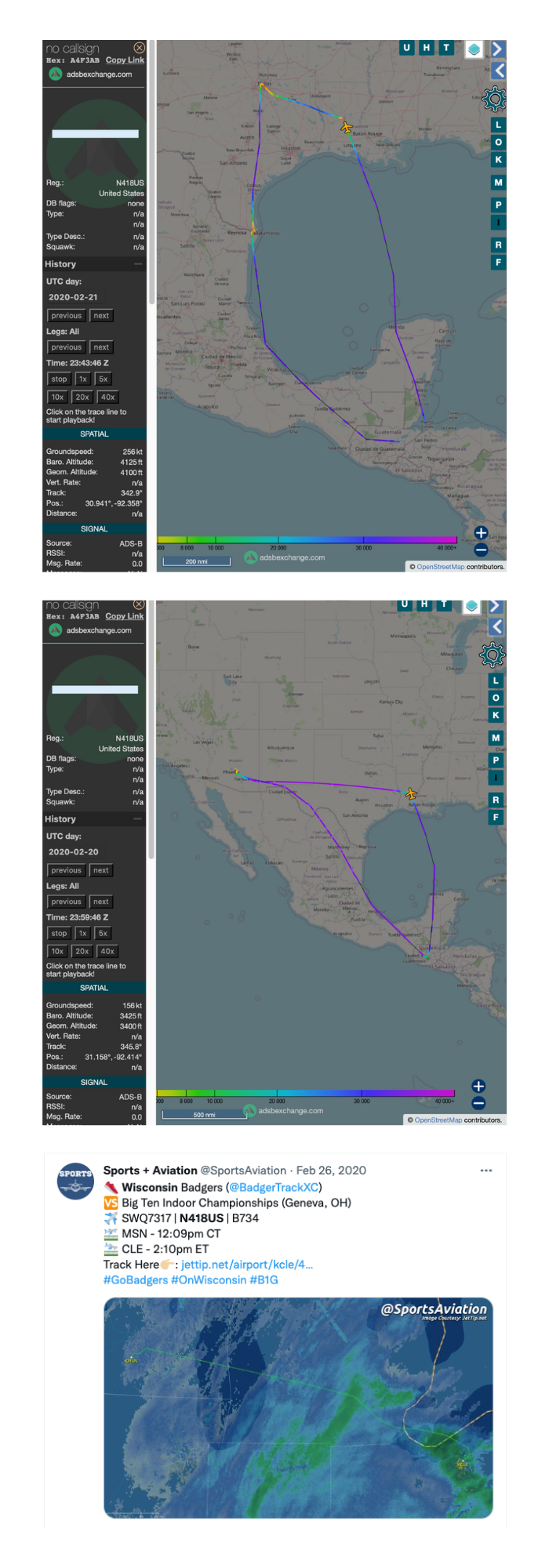Set 20x playback speed in the 2020-02-20 panel

(x=82, y=951)
